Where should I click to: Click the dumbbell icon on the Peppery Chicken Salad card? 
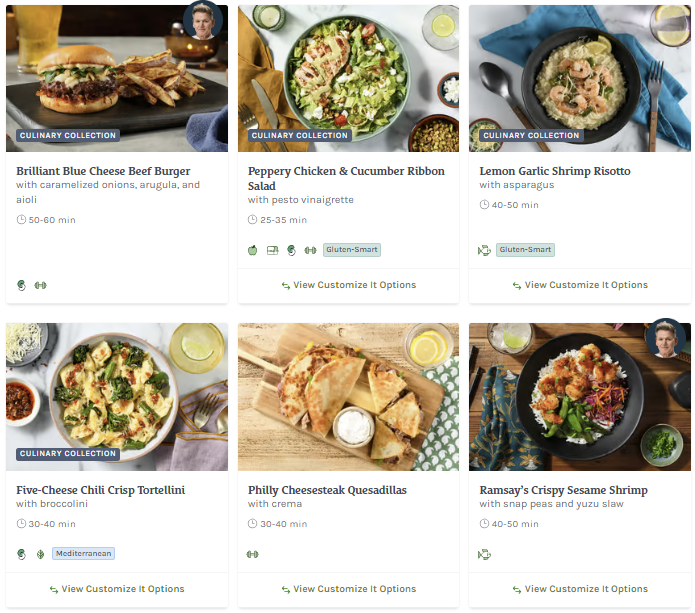(x=310, y=250)
